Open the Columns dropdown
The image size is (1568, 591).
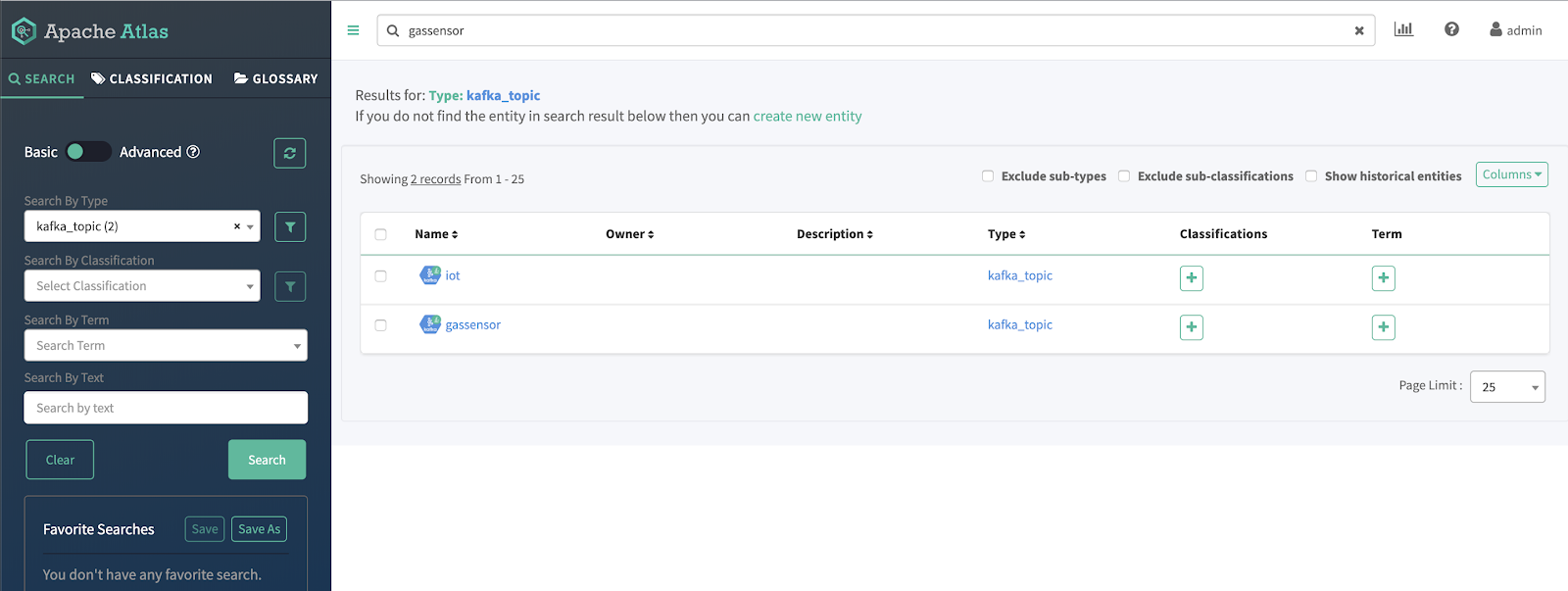coord(1512,174)
